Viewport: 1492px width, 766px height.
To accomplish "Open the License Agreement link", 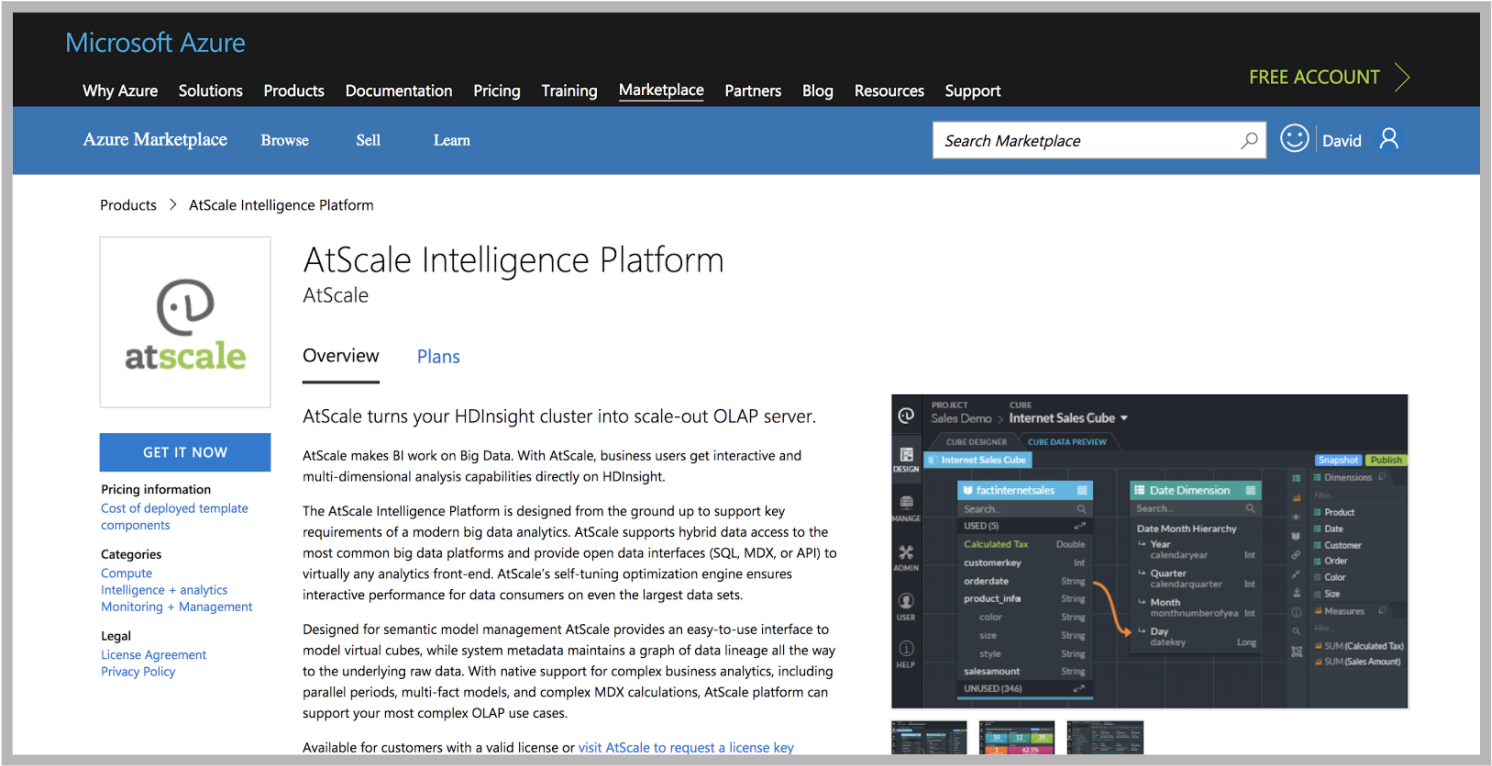I will click(x=154, y=655).
